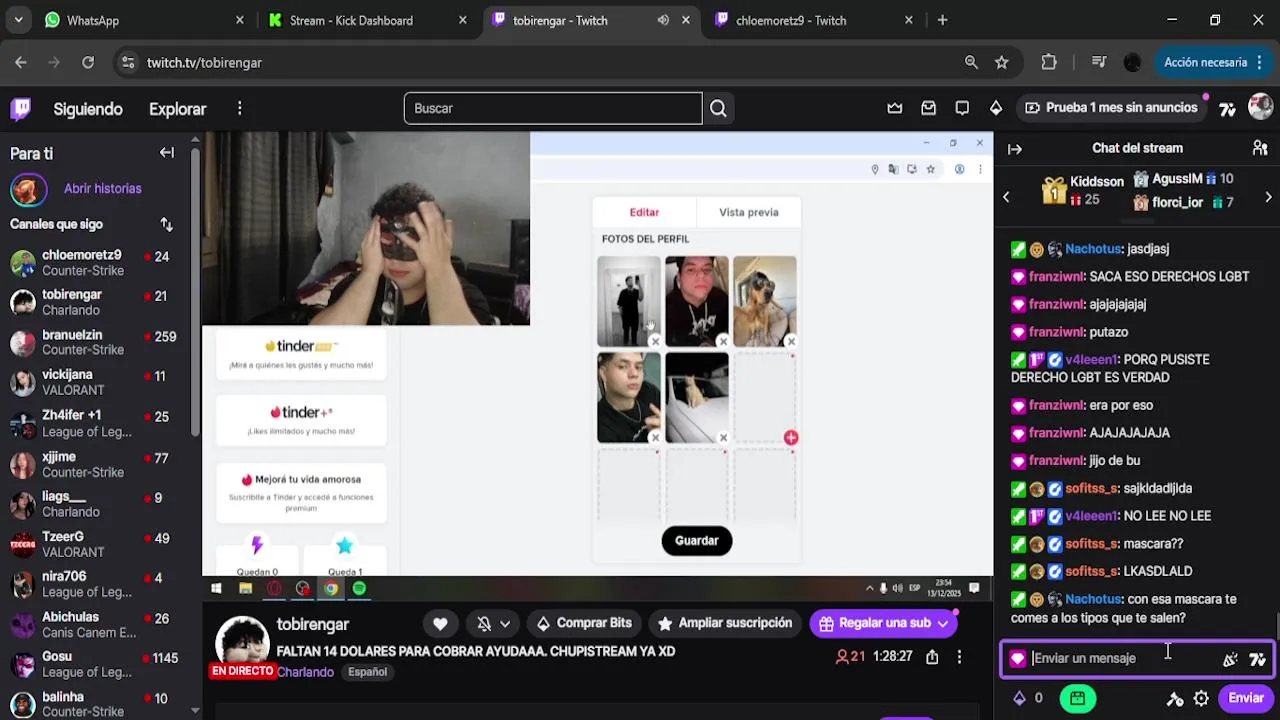Open the notifications inbox icon

(928, 108)
